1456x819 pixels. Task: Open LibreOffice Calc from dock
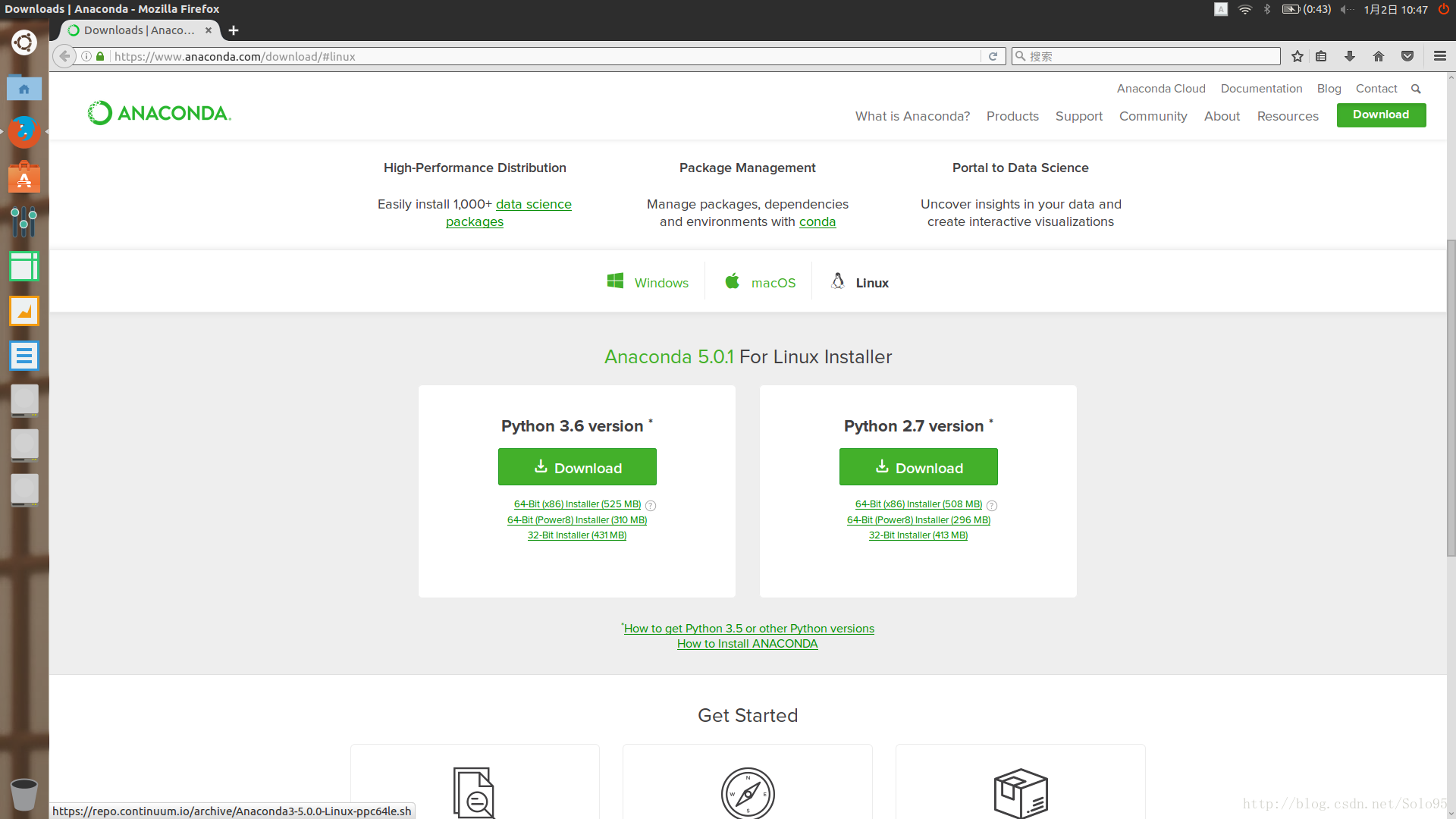point(24,266)
